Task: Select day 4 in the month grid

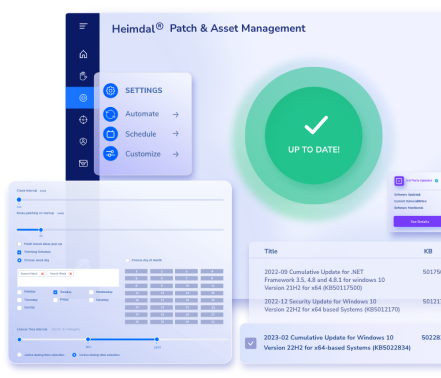Action: coord(212,271)
